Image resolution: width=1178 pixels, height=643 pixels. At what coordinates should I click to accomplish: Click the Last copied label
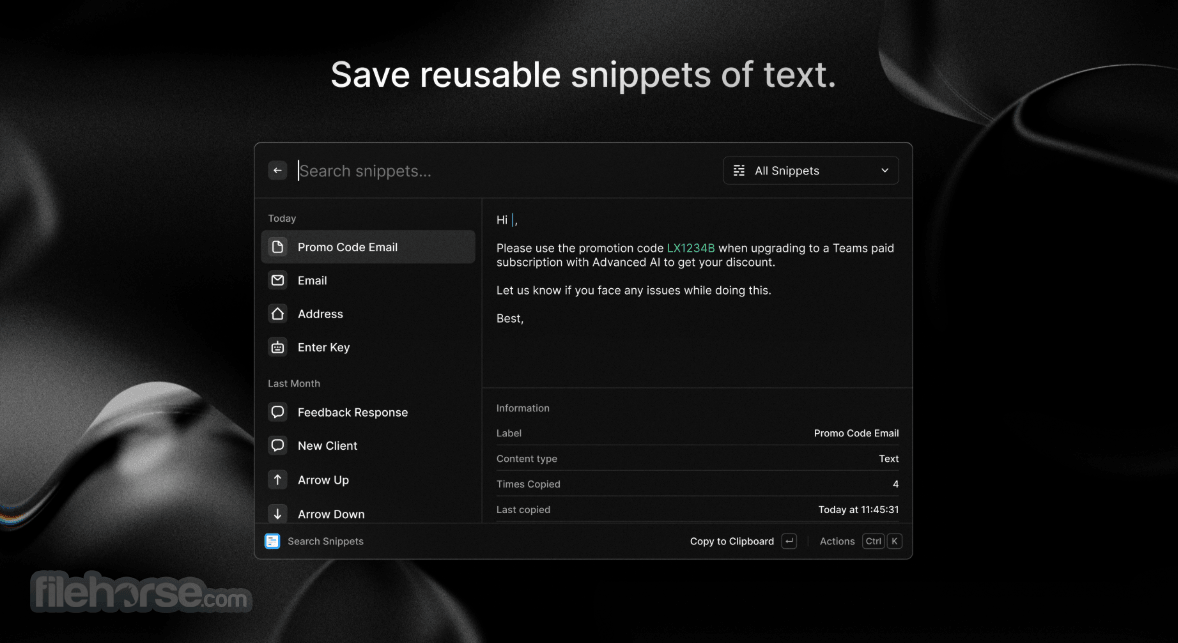coord(523,509)
